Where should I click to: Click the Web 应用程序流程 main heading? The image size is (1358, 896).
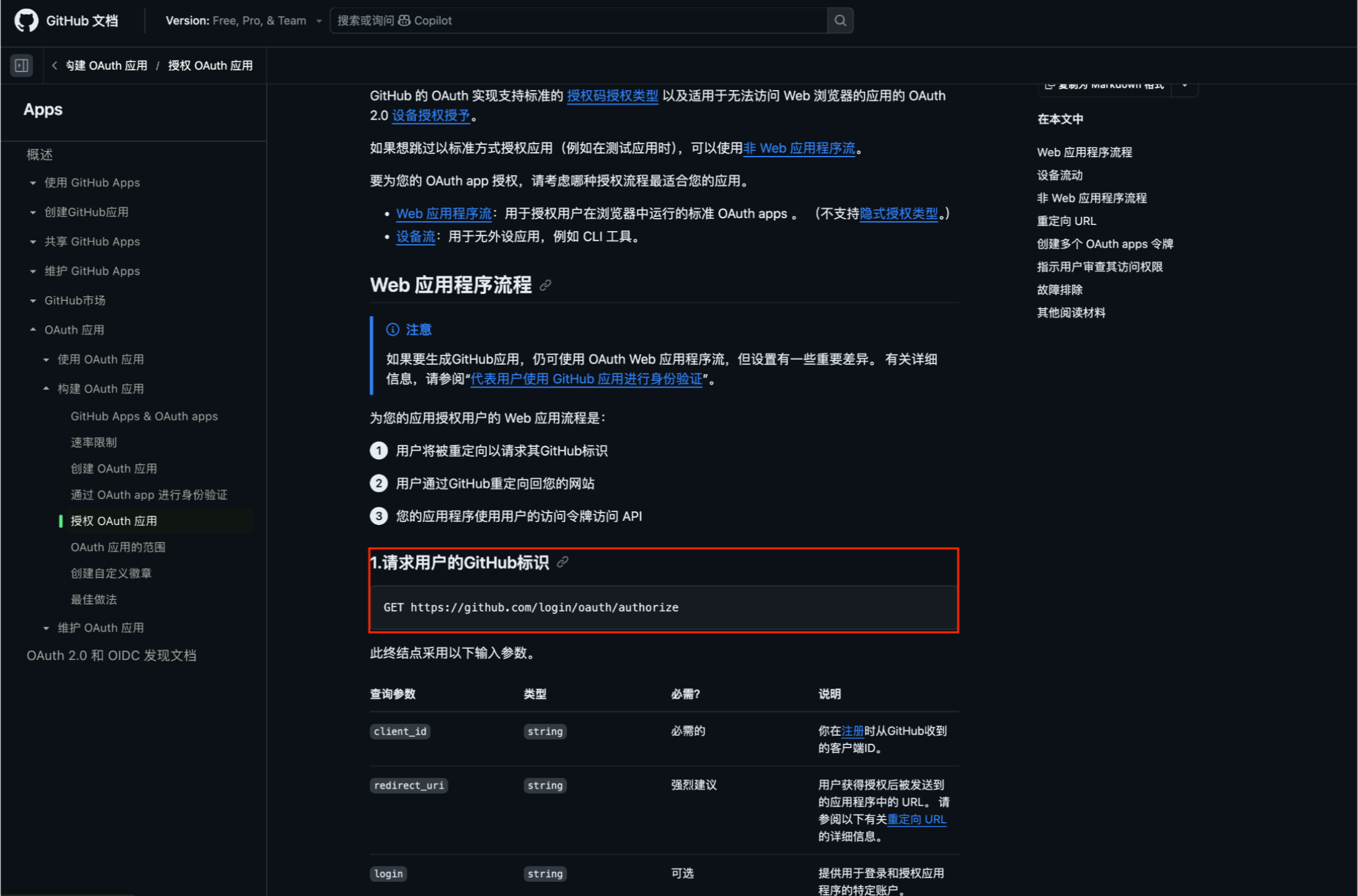point(451,285)
